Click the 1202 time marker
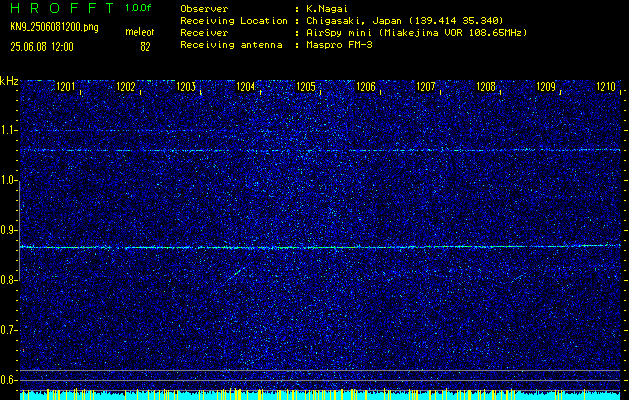This screenshot has height=400, width=629. (x=126, y=86)
